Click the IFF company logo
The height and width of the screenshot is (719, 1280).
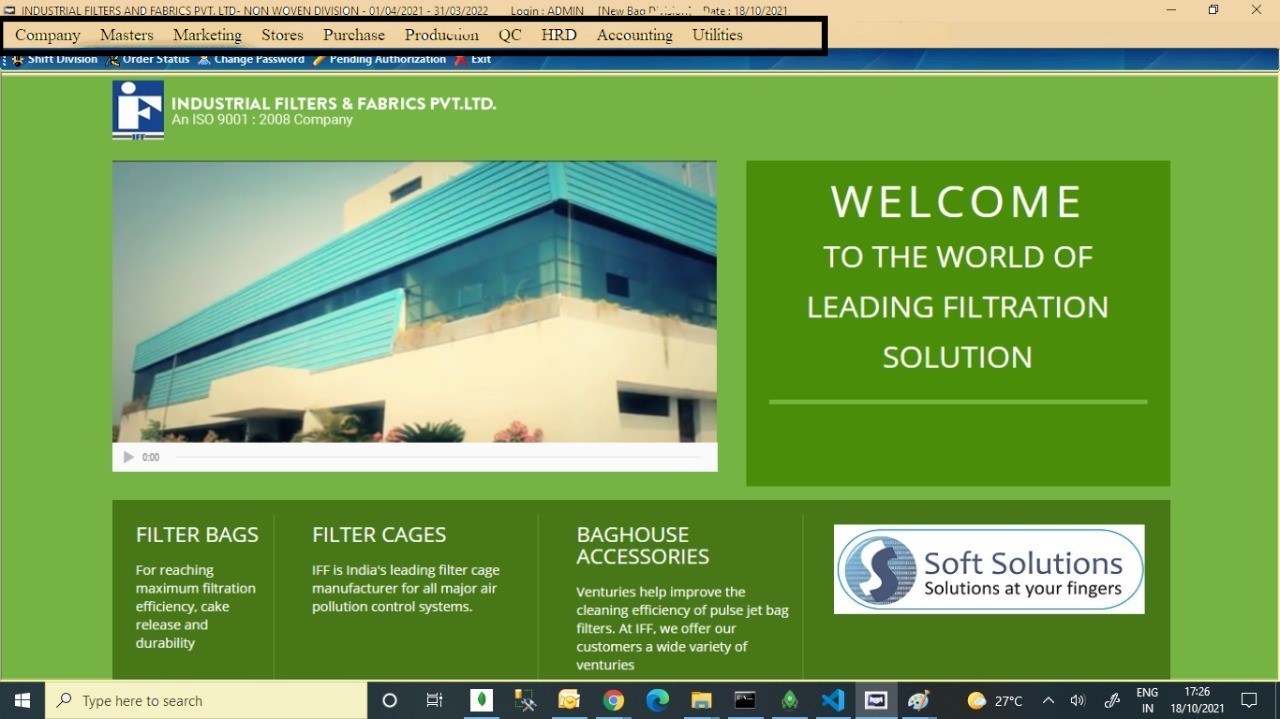[138, 110]
